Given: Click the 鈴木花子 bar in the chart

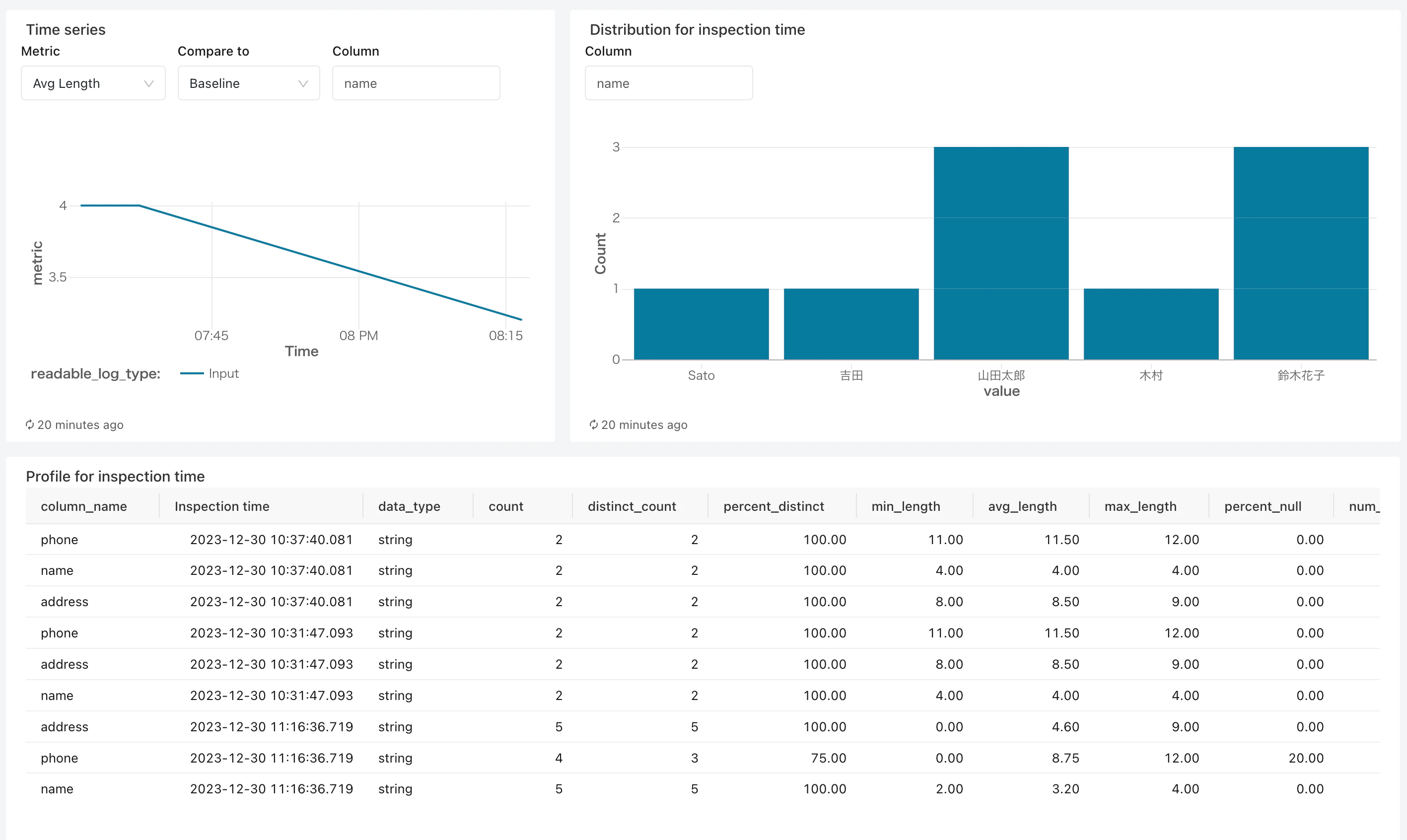Looking at the screenshot, I should coord(1301,253).
